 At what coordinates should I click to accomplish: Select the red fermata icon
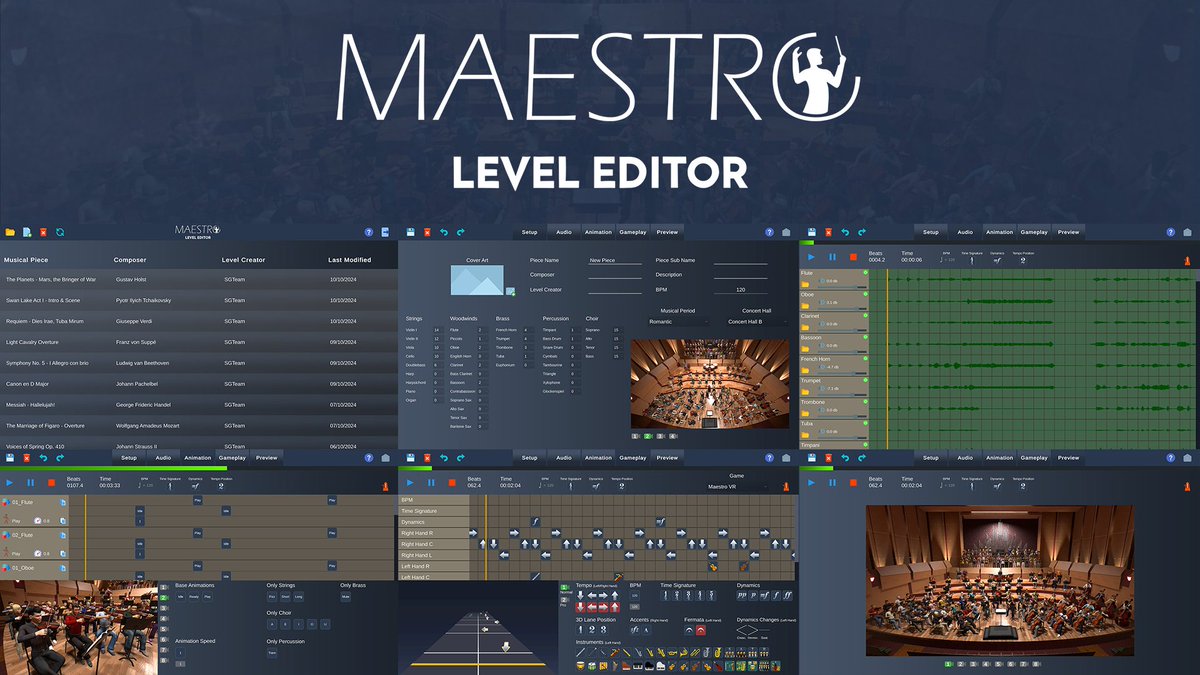701,630
